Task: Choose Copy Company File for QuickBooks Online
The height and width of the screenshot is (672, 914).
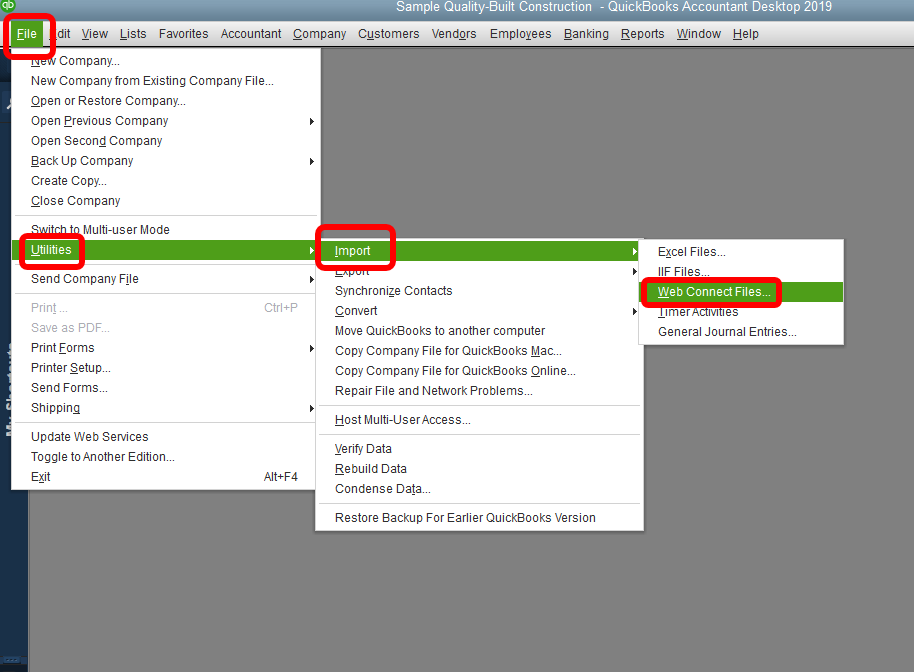Action: tap(455, 371)
